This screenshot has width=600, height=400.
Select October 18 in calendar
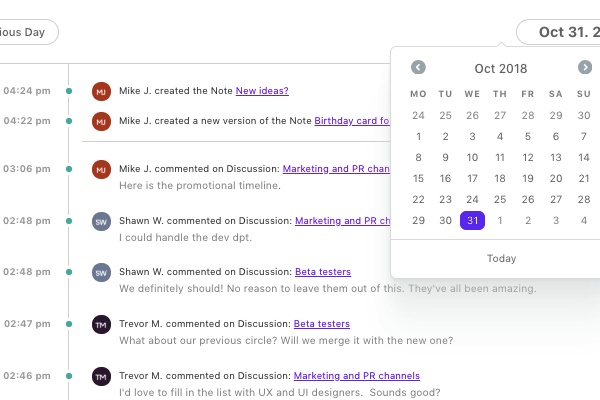[500, 178]
